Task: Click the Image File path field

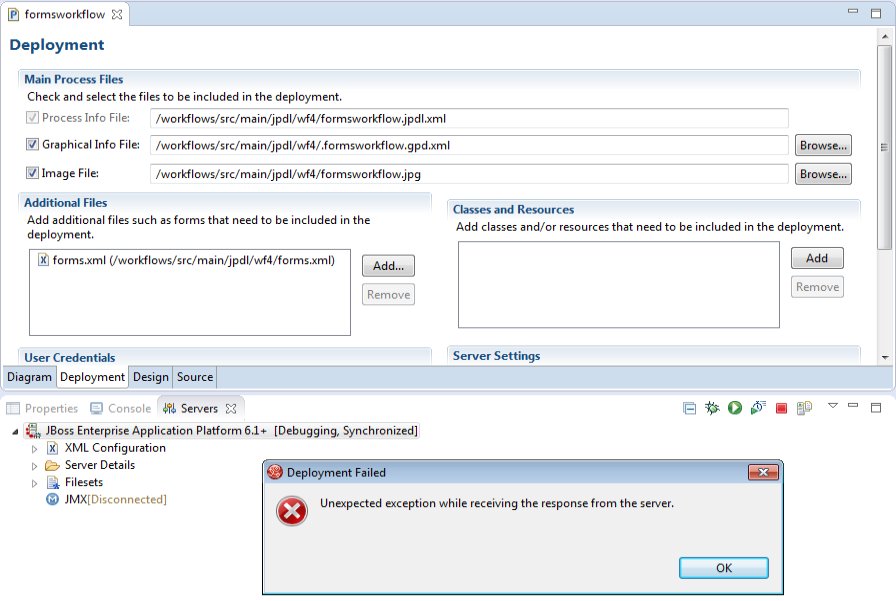Action: tap(468, 174)
